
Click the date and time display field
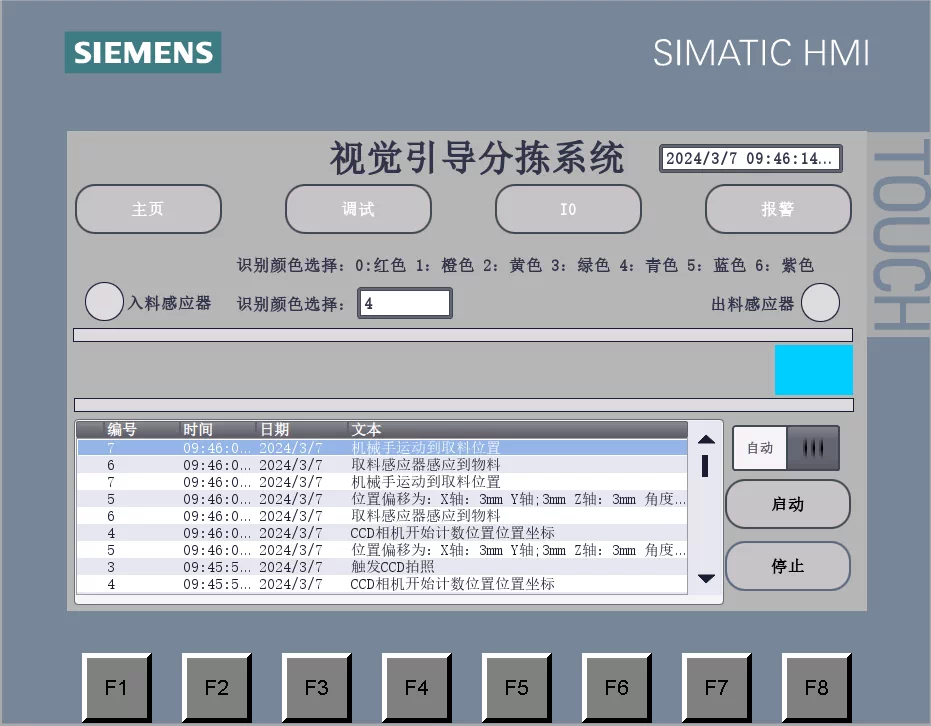point(750,157)
